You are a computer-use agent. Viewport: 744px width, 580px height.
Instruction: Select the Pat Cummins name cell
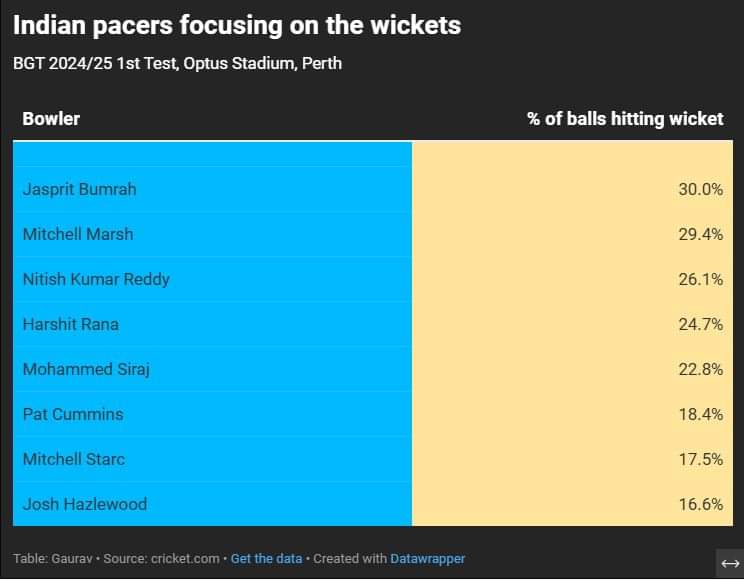pos(73,414)
